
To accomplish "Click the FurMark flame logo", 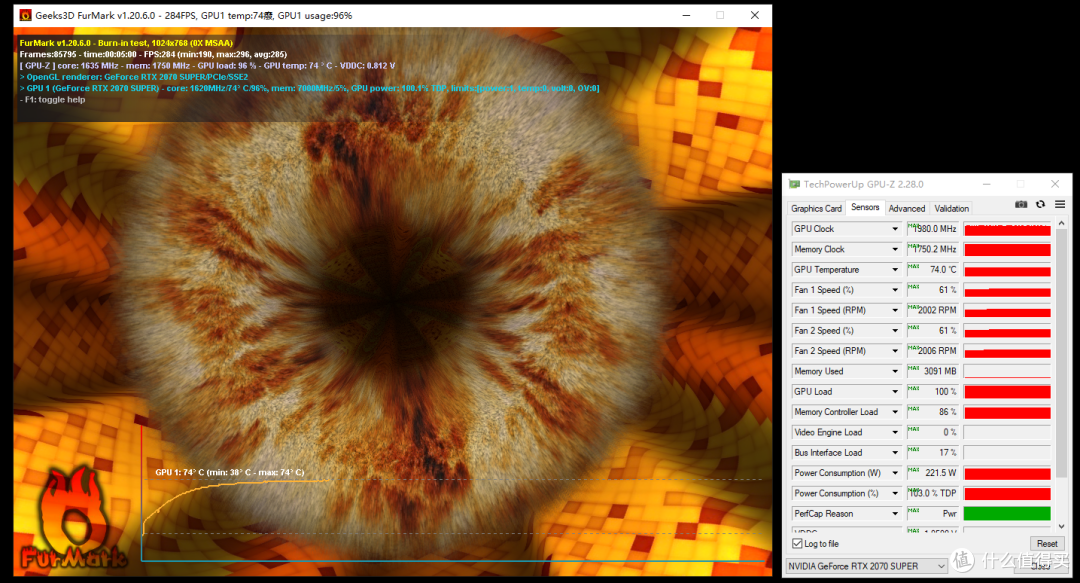I will pyautogui.click(x=72, y=517).
